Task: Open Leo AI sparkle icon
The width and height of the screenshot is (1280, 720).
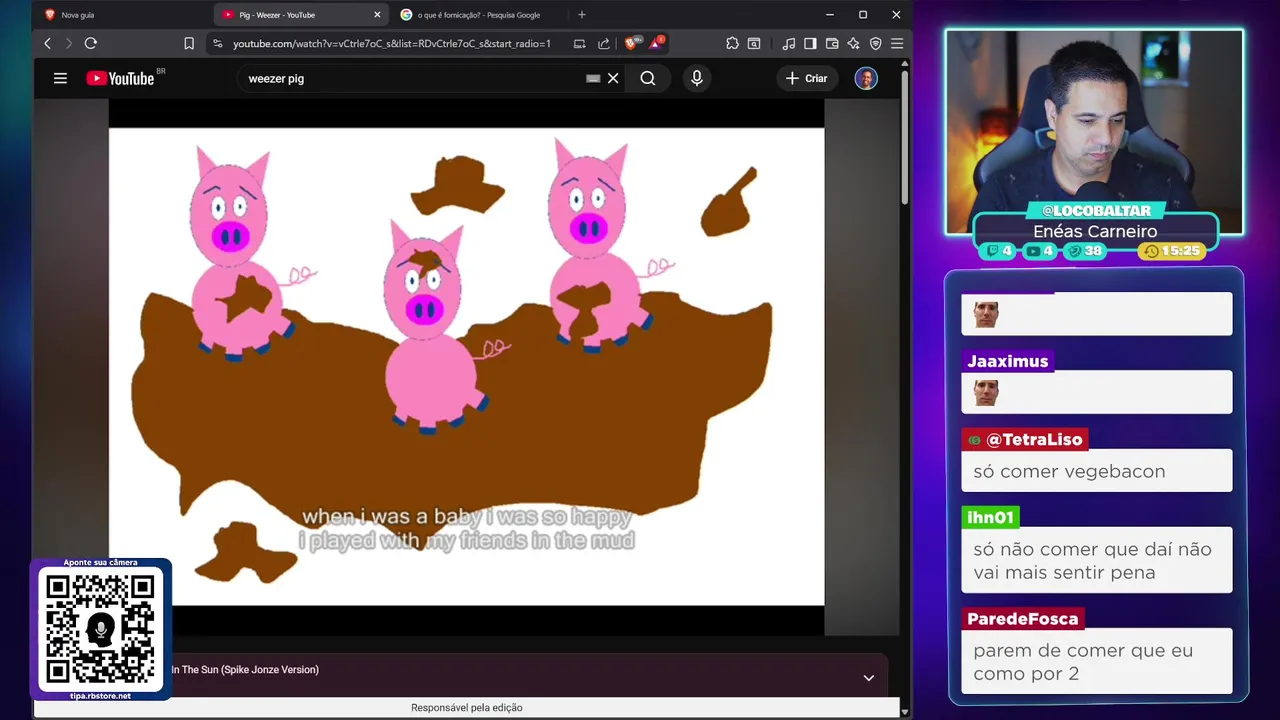Action: [x=853, y=44]
